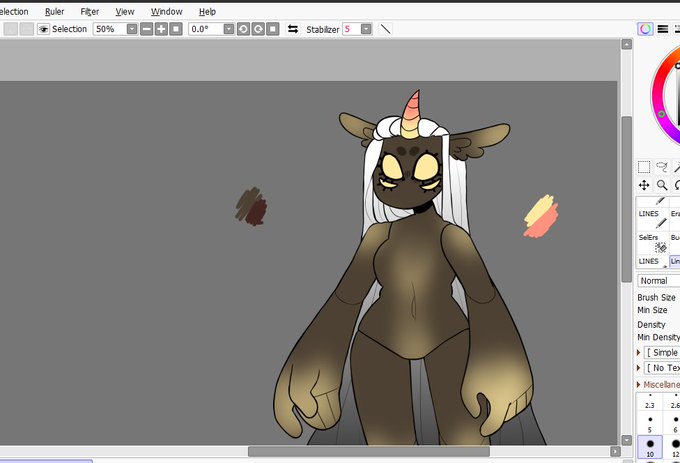Screen dimensions: 680x463
Task: Click the Min Size label
Action: pos(652,310)
